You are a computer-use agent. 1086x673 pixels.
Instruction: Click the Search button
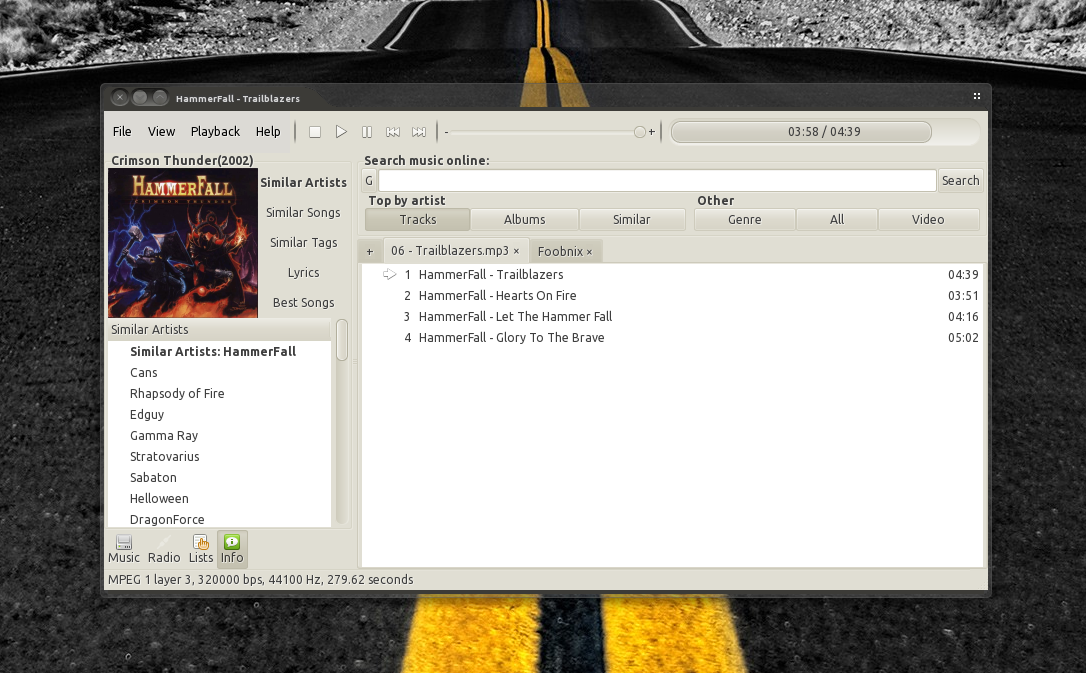click(959, 180)
